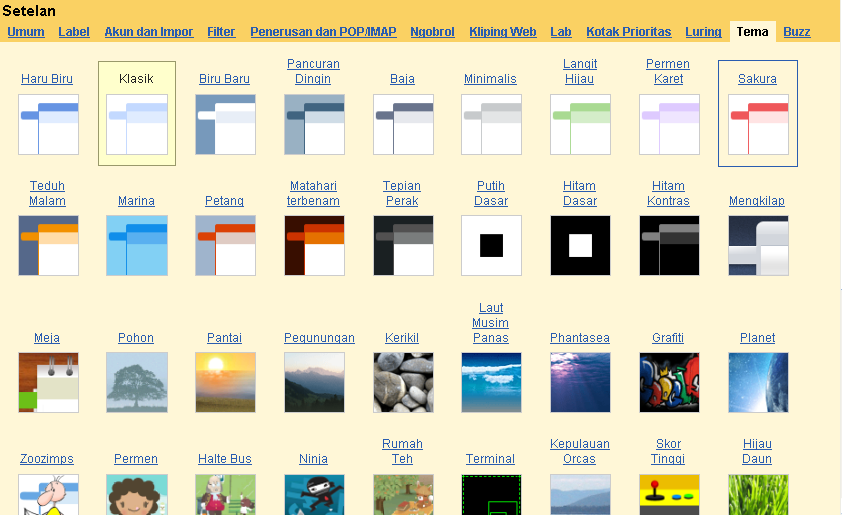This screenshot has height=515, width=842.
Task: Select the Pancuran Dingin theme preview
Action: coord(314,125)
